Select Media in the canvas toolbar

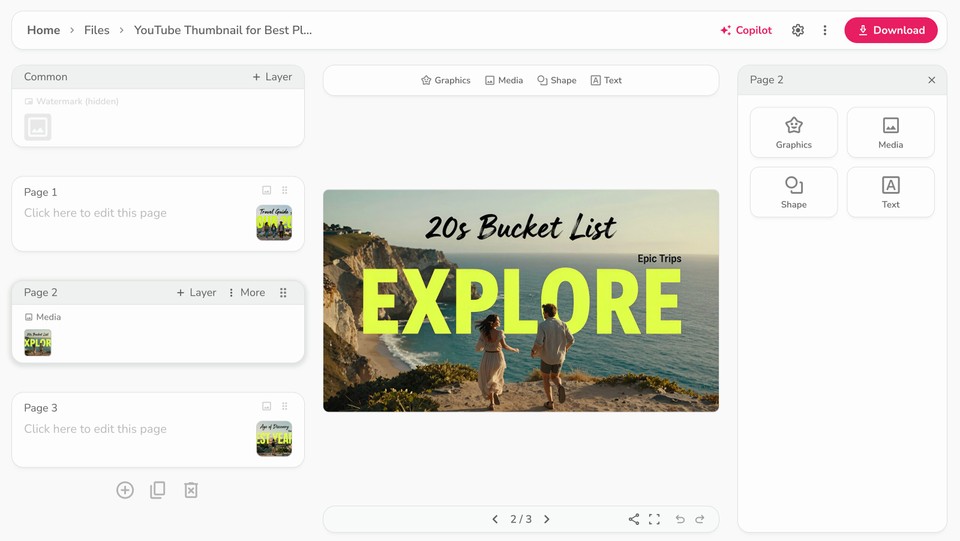coord(504,80)
